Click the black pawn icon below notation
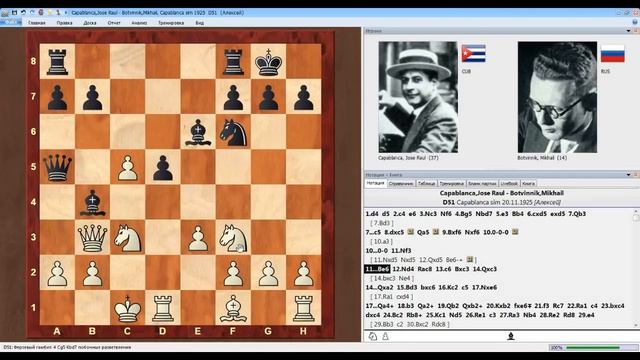640x360 pixels. pyautogui.click(x=511, y=336)
